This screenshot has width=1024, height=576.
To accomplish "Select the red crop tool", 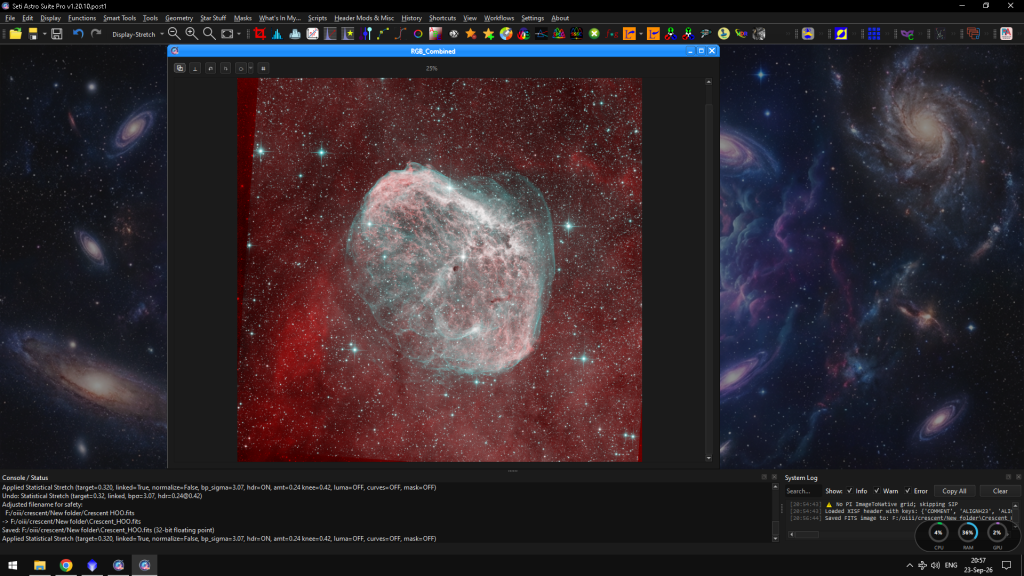I will click(x=260, y=34).
